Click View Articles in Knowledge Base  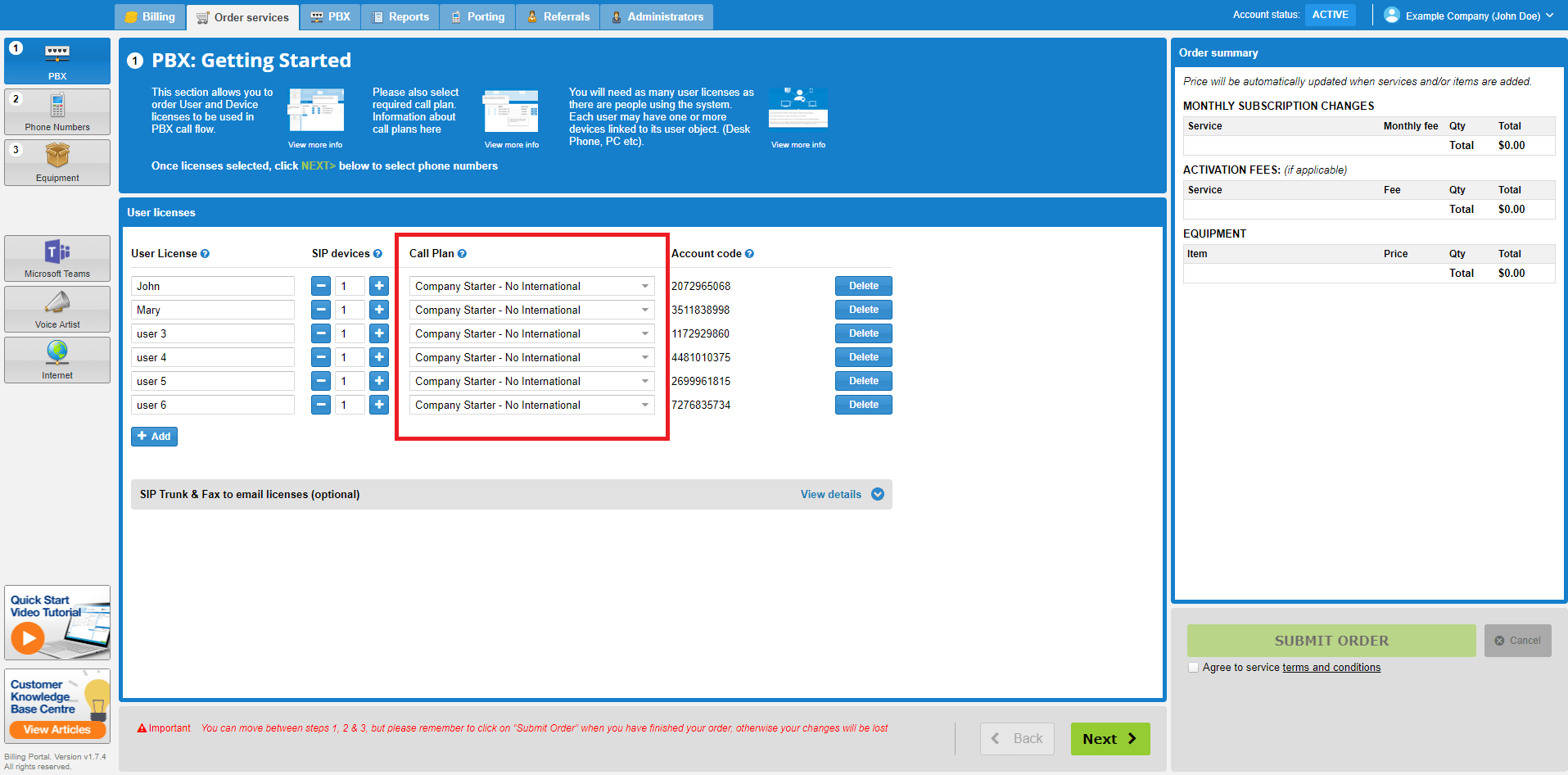pos(57,729)
